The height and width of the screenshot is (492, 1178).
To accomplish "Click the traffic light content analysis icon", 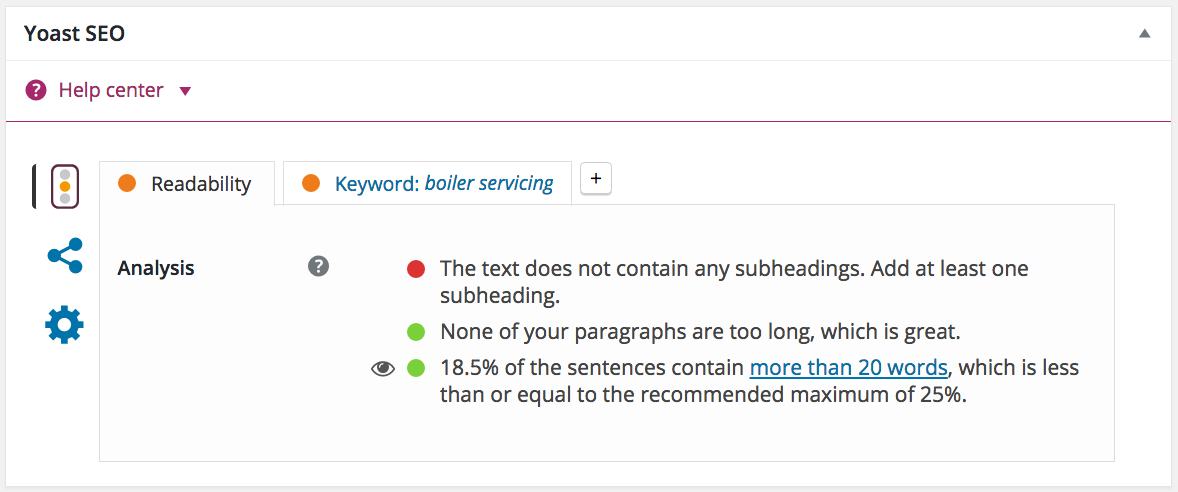I will tap(65, 186).
